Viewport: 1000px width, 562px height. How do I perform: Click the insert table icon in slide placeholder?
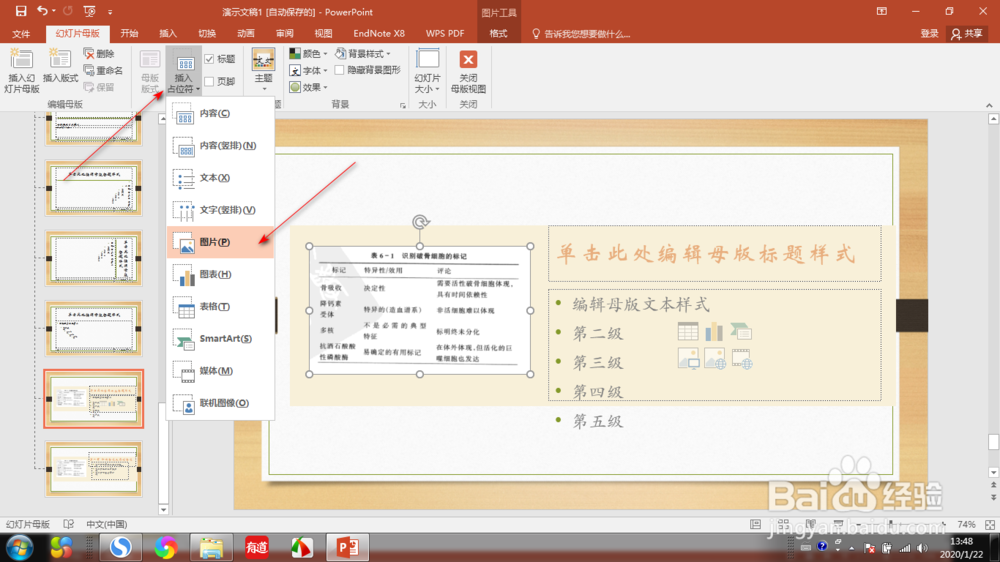688,331
